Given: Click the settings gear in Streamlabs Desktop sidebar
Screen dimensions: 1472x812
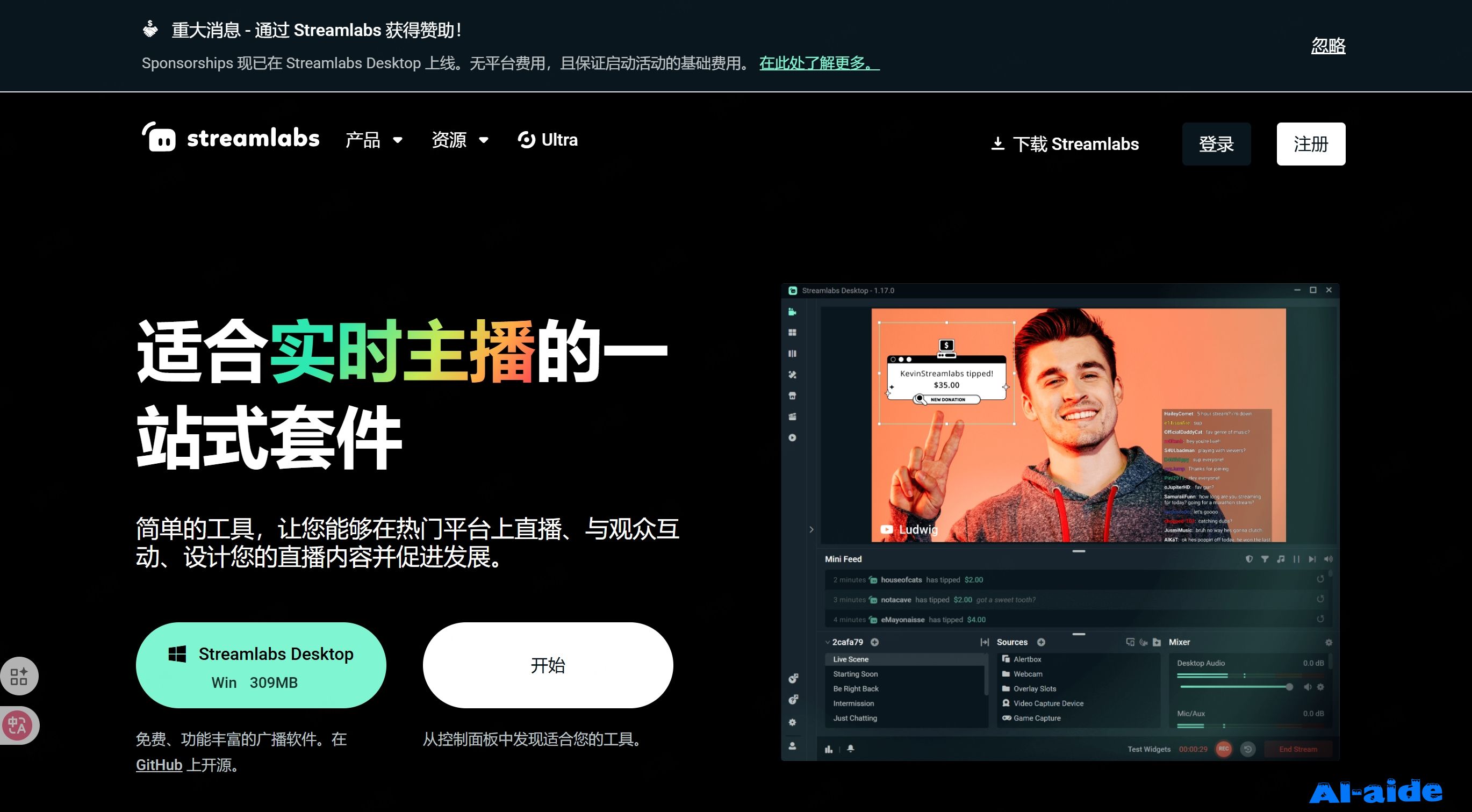Looking at the screenshot, I should click(792, 722).
